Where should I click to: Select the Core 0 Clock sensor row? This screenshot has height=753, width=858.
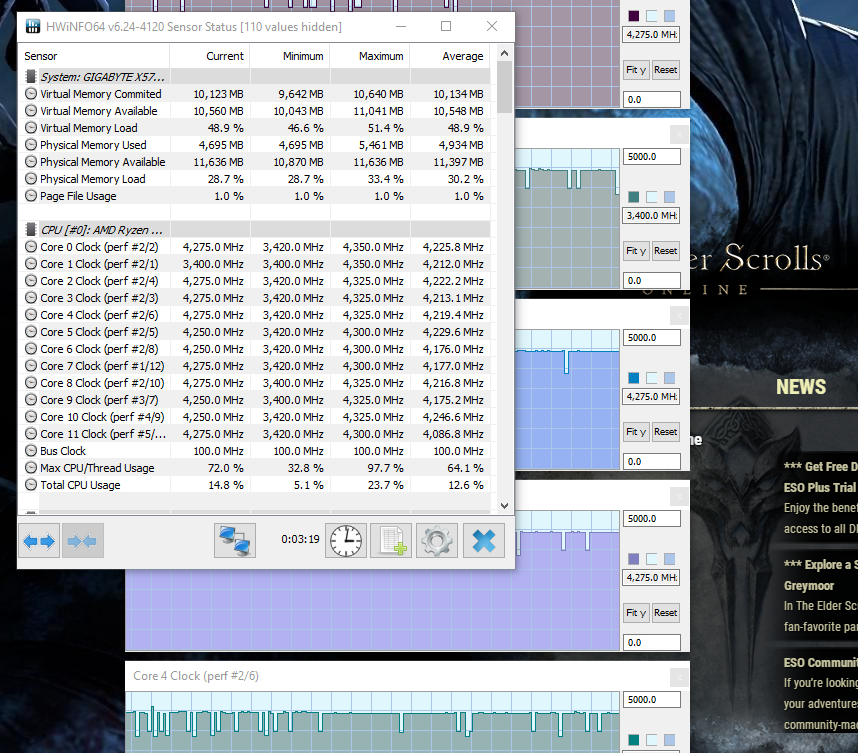tap(99, 247)
